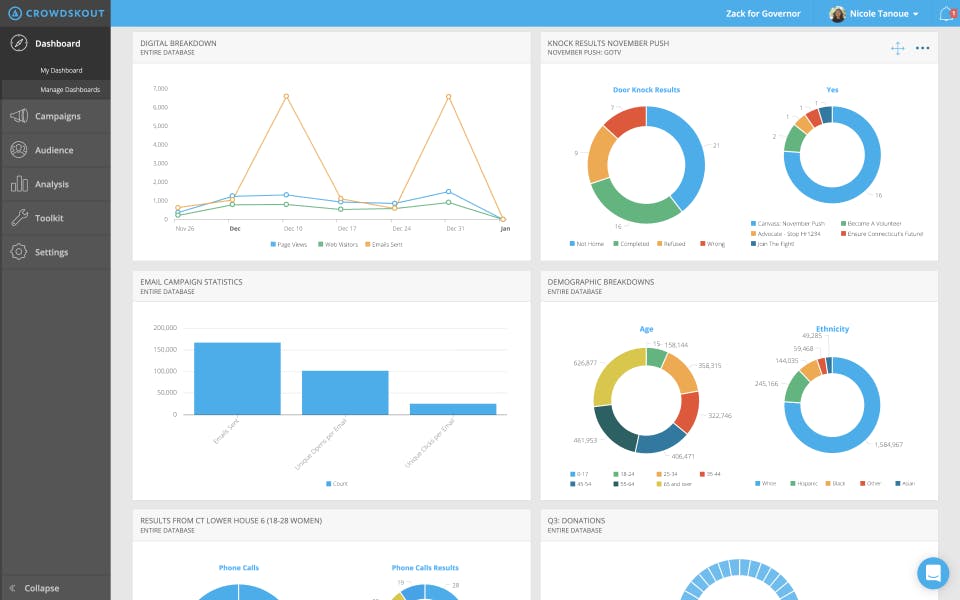Toggle Join The Fight legend entry

coord(772,244)
